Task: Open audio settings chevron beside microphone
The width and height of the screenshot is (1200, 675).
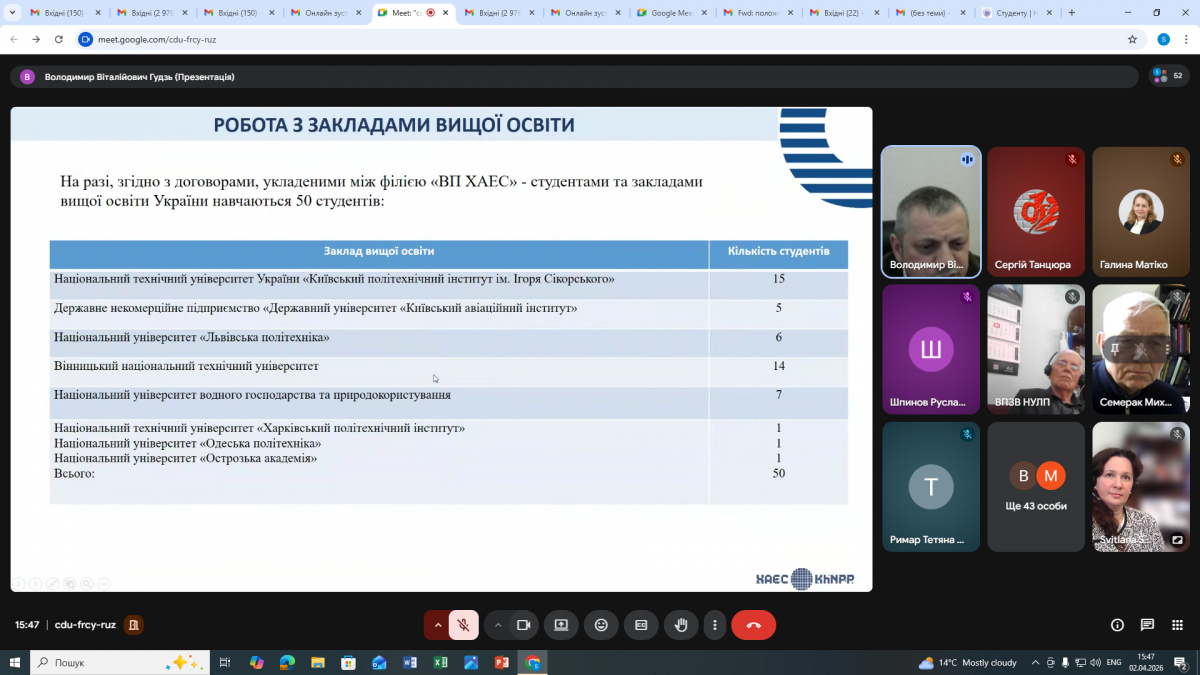Action: click(437, 625)
